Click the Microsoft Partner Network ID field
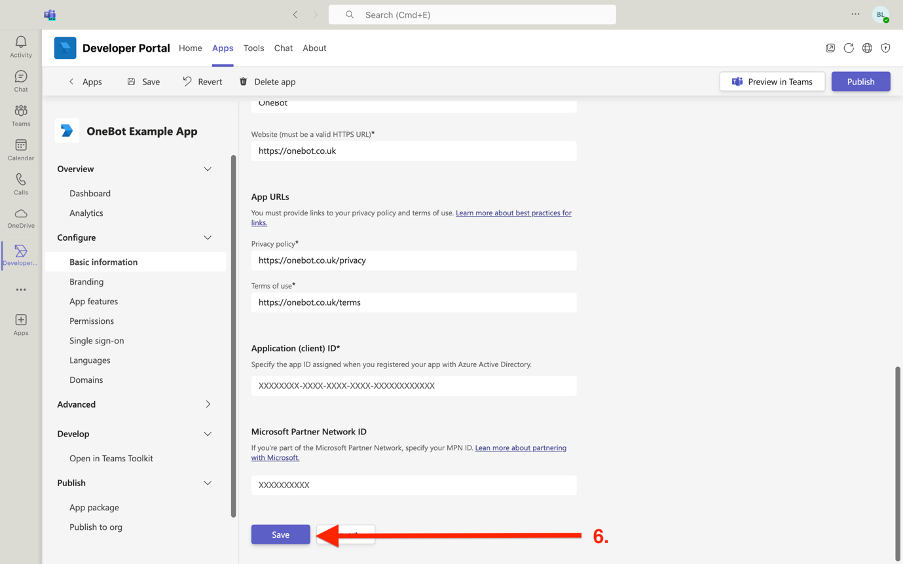The width and height of the screenshot is (904, 564). point(414,485)
